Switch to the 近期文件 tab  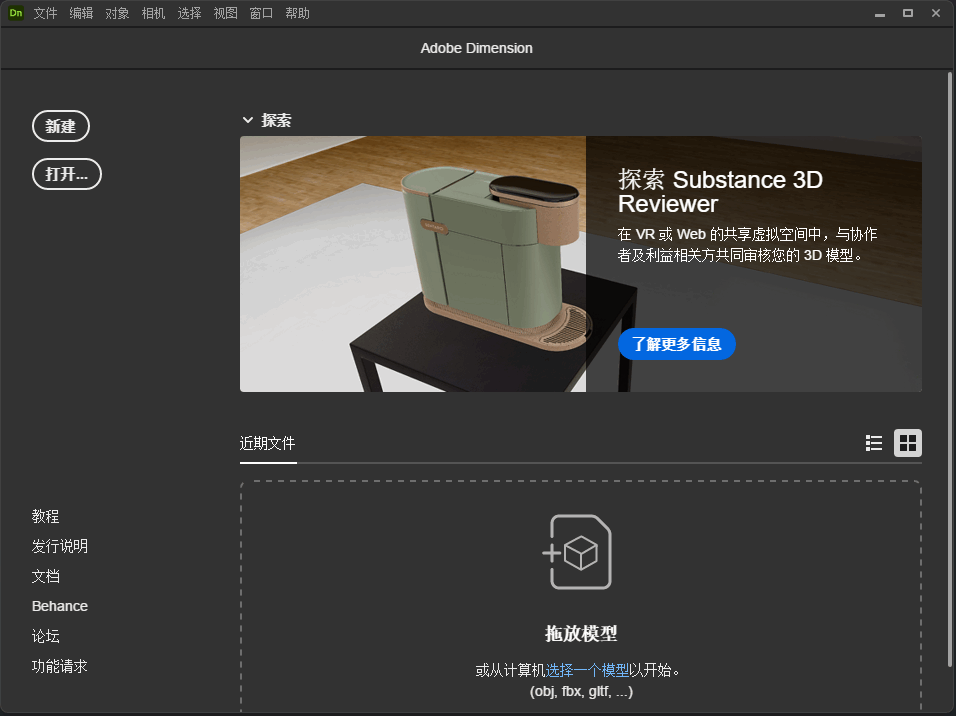(268, 444)
